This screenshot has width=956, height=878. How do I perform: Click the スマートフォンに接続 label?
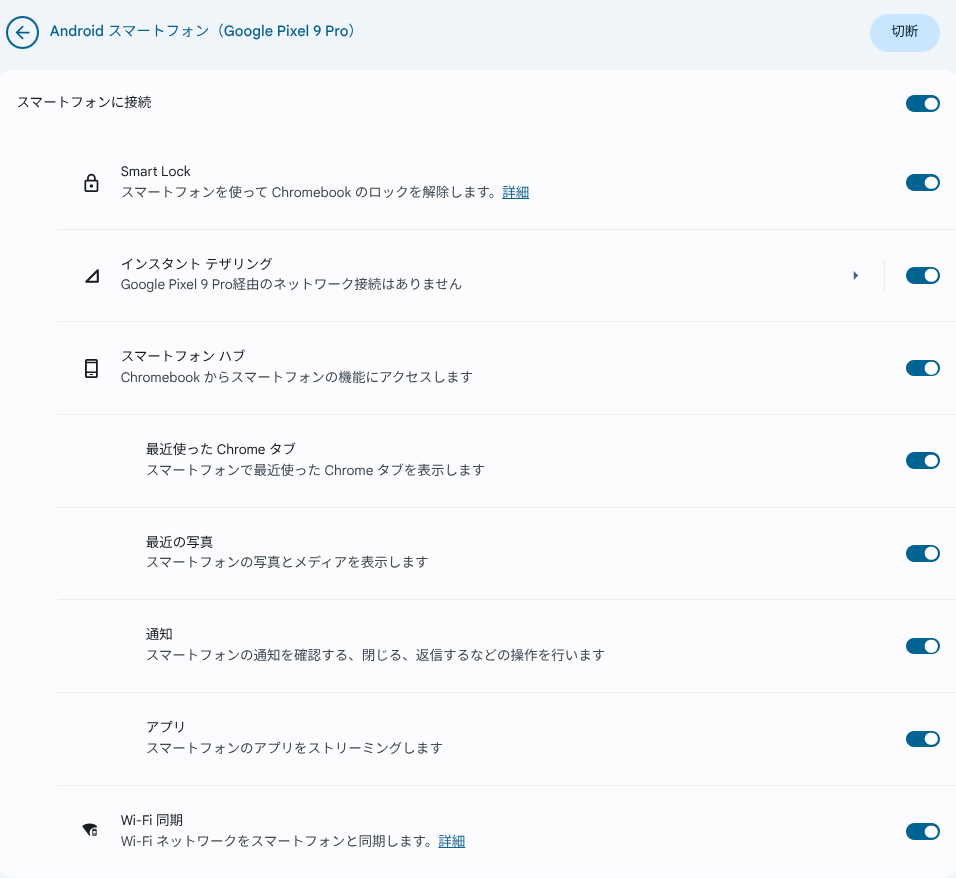(x=84, y=102)
